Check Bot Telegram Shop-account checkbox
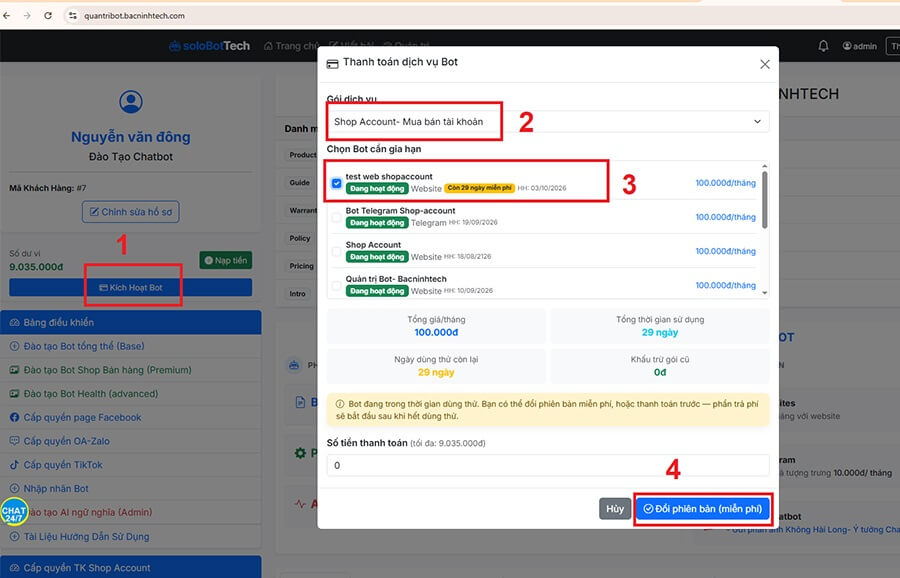 [336, 218]
